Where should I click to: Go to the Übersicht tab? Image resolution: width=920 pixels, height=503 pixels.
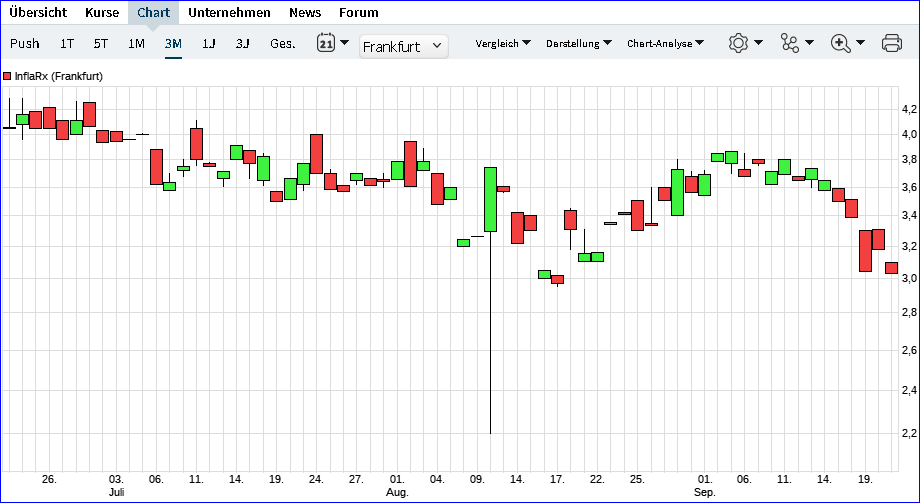pyautogui.click(x=36, y=13)
